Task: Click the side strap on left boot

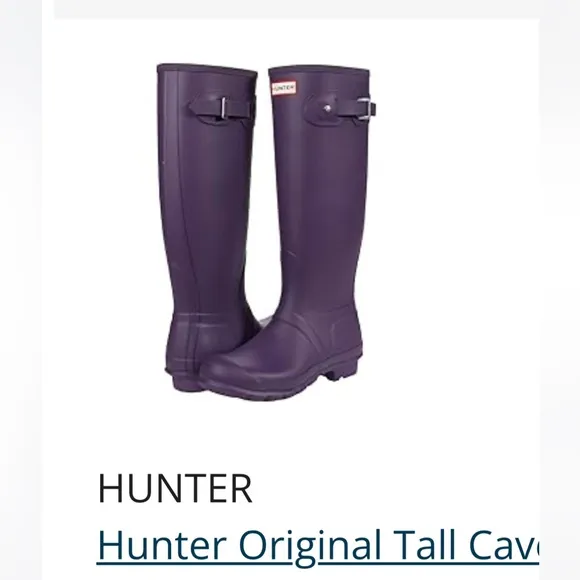Action: (222, 109)
